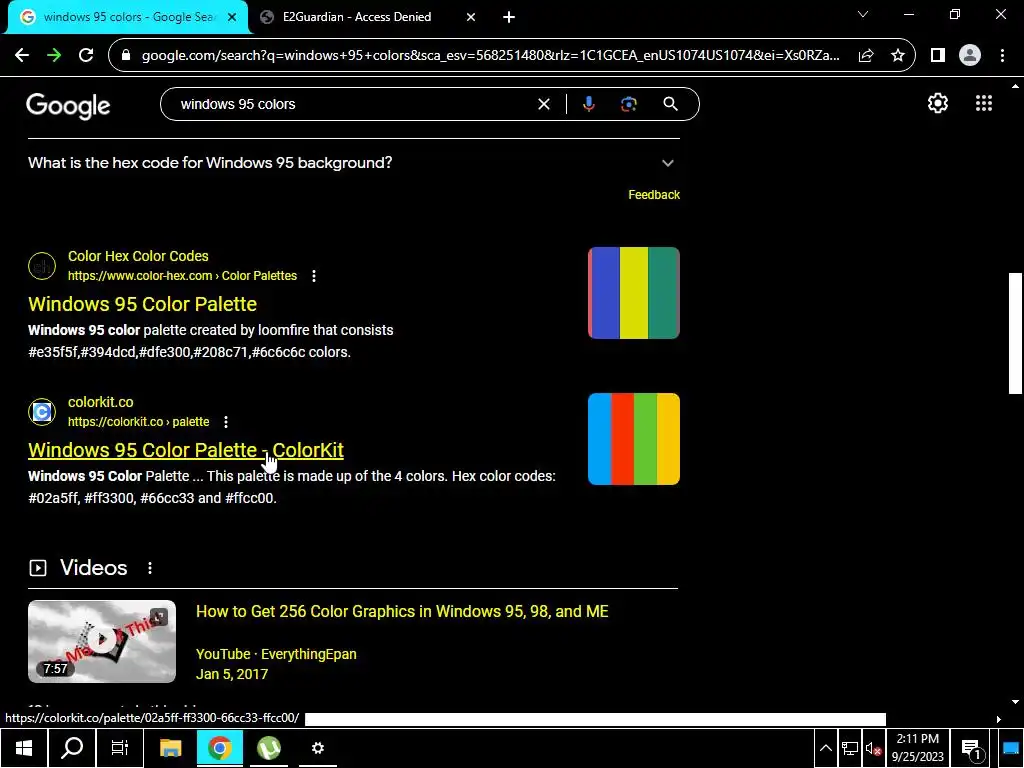
Task: Reload the Google search page
Action: click(x=86, y=56)
